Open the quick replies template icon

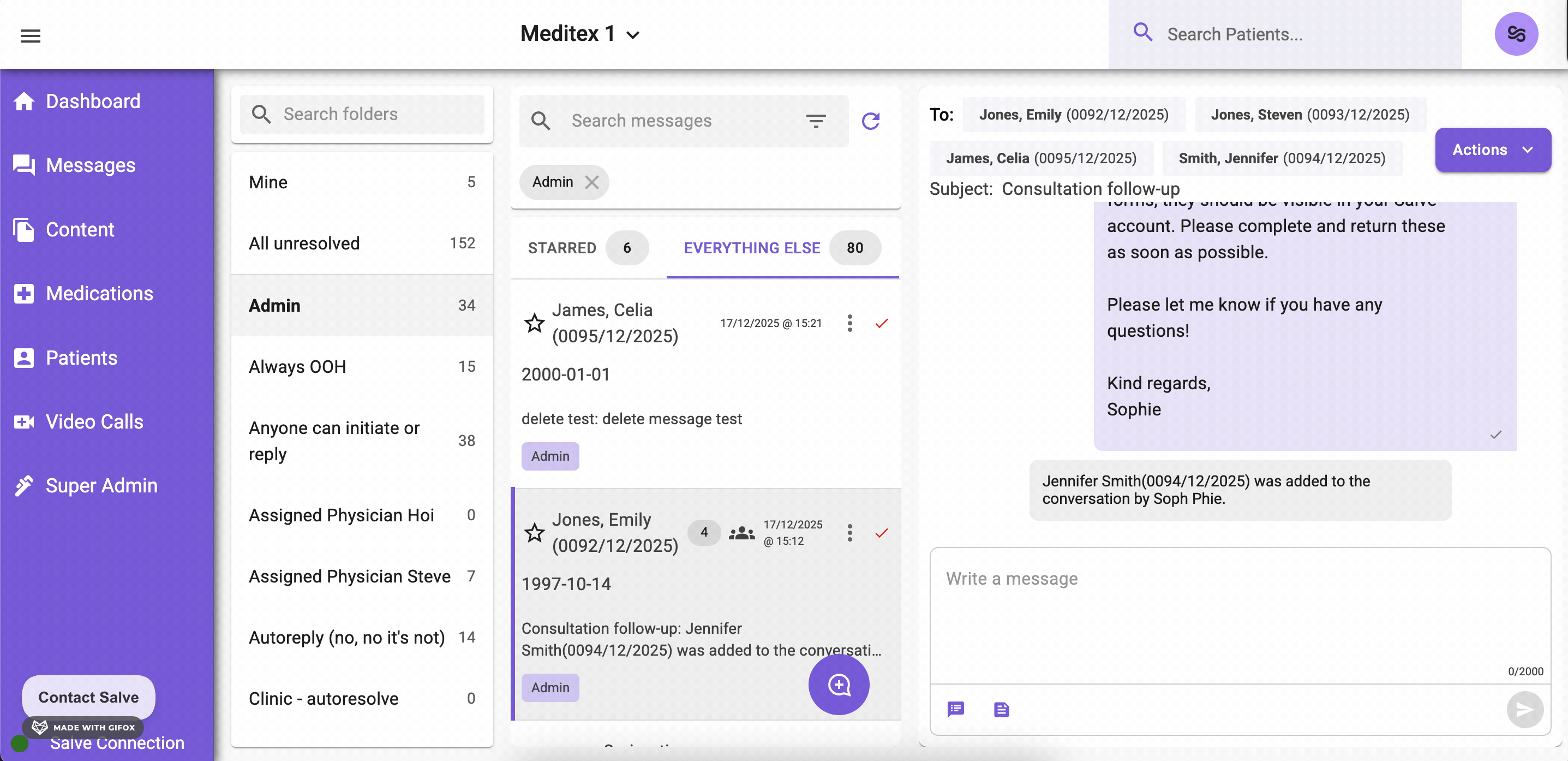(956, 709)
